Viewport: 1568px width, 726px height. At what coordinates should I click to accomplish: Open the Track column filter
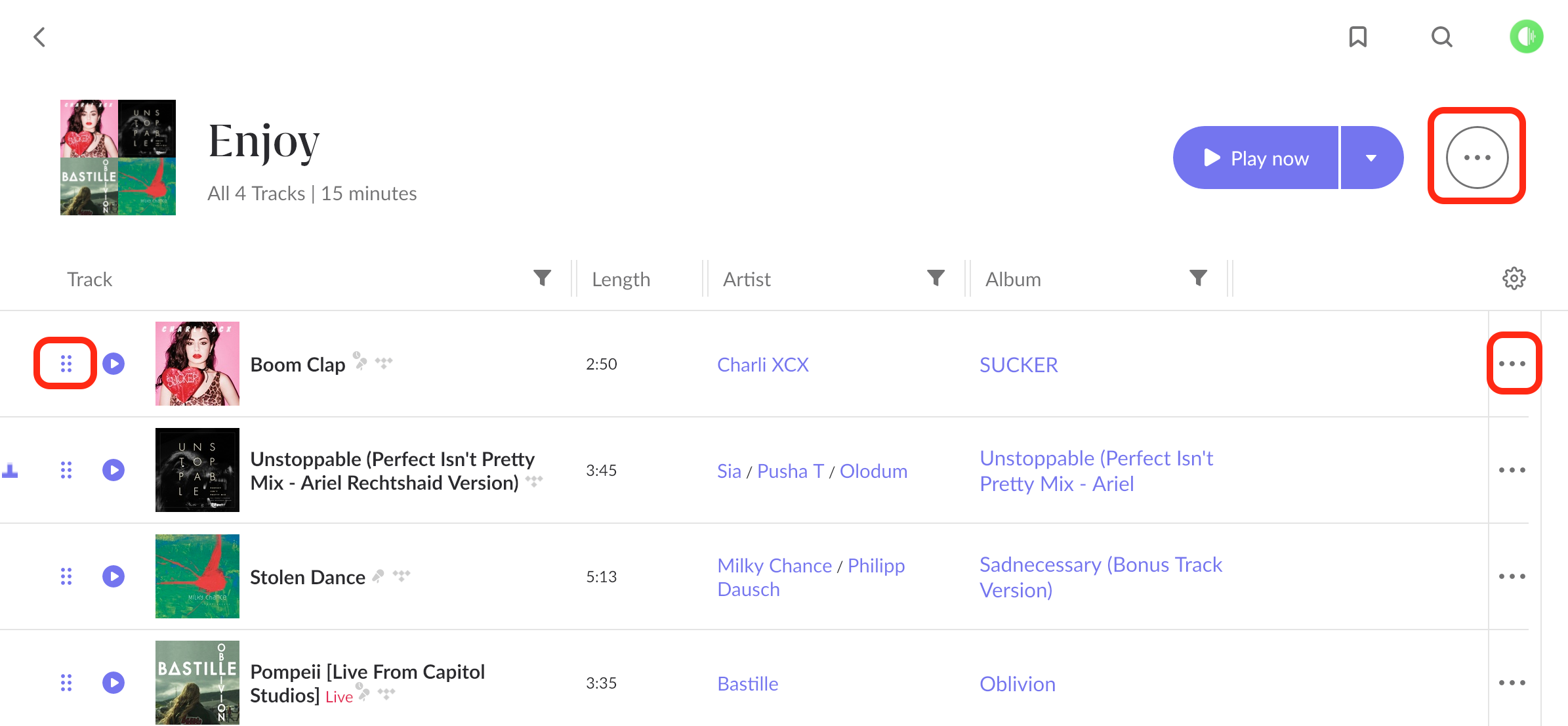click(542, 278)
